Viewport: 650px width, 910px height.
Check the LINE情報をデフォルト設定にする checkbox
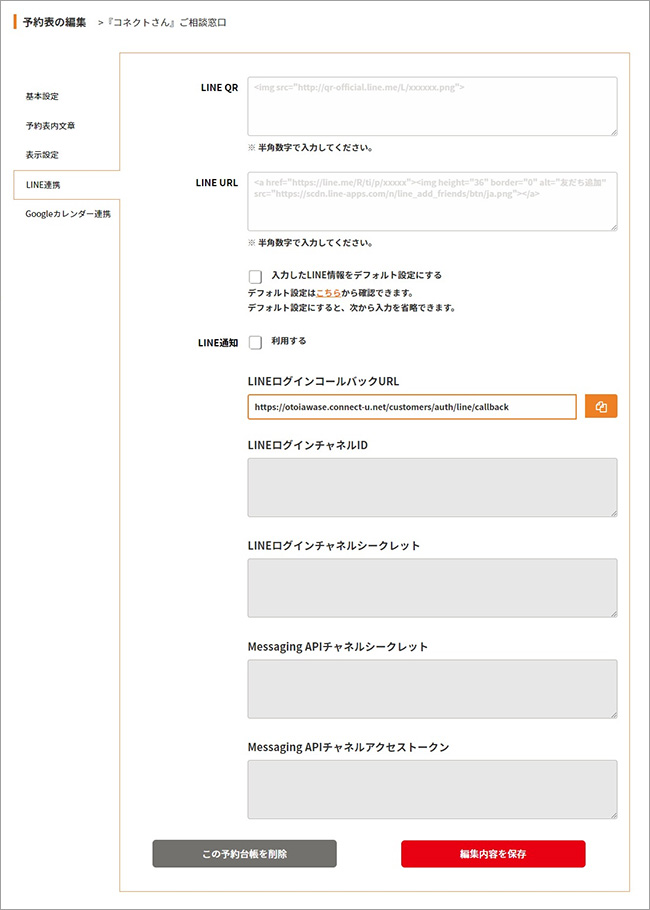(x=255, y=276)
